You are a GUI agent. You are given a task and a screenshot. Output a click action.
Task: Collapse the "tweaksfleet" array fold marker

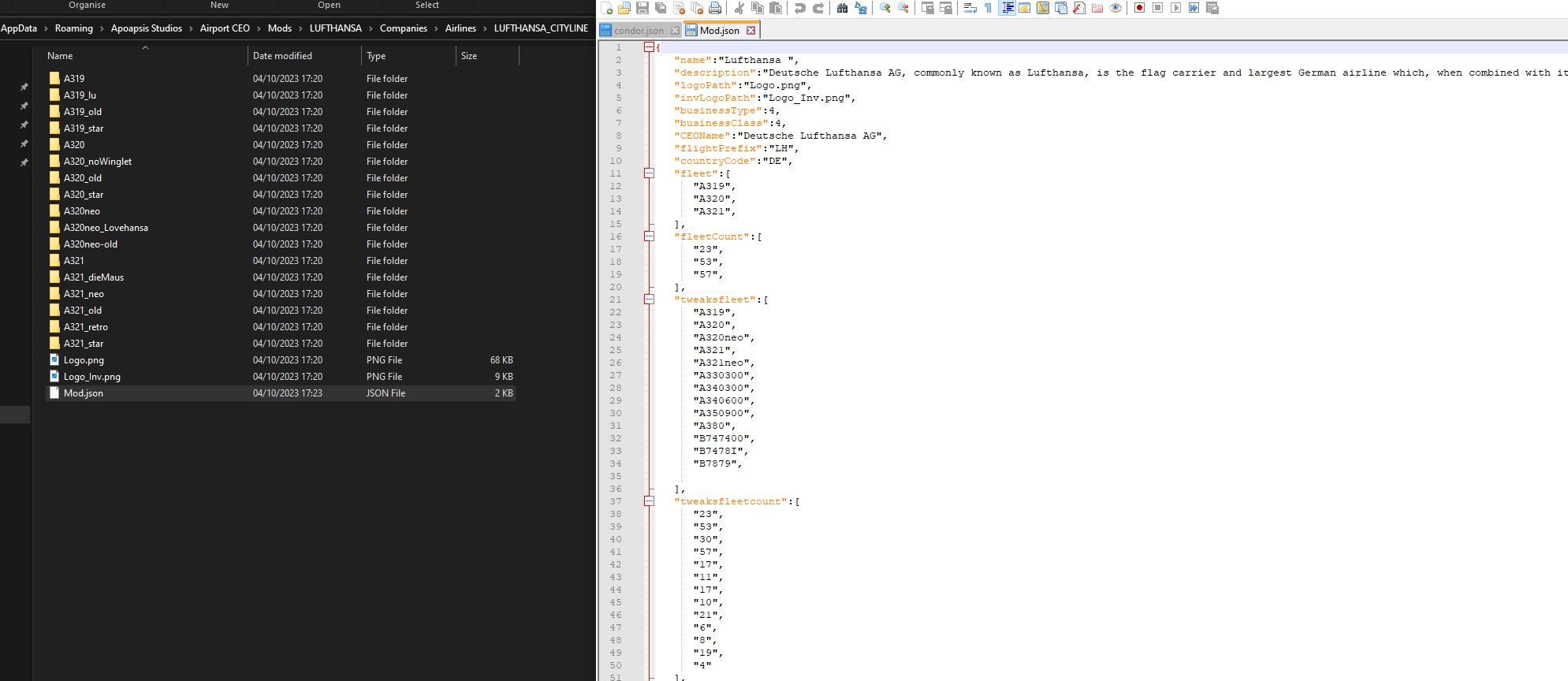pyautogui.click(x=649, y=300)
